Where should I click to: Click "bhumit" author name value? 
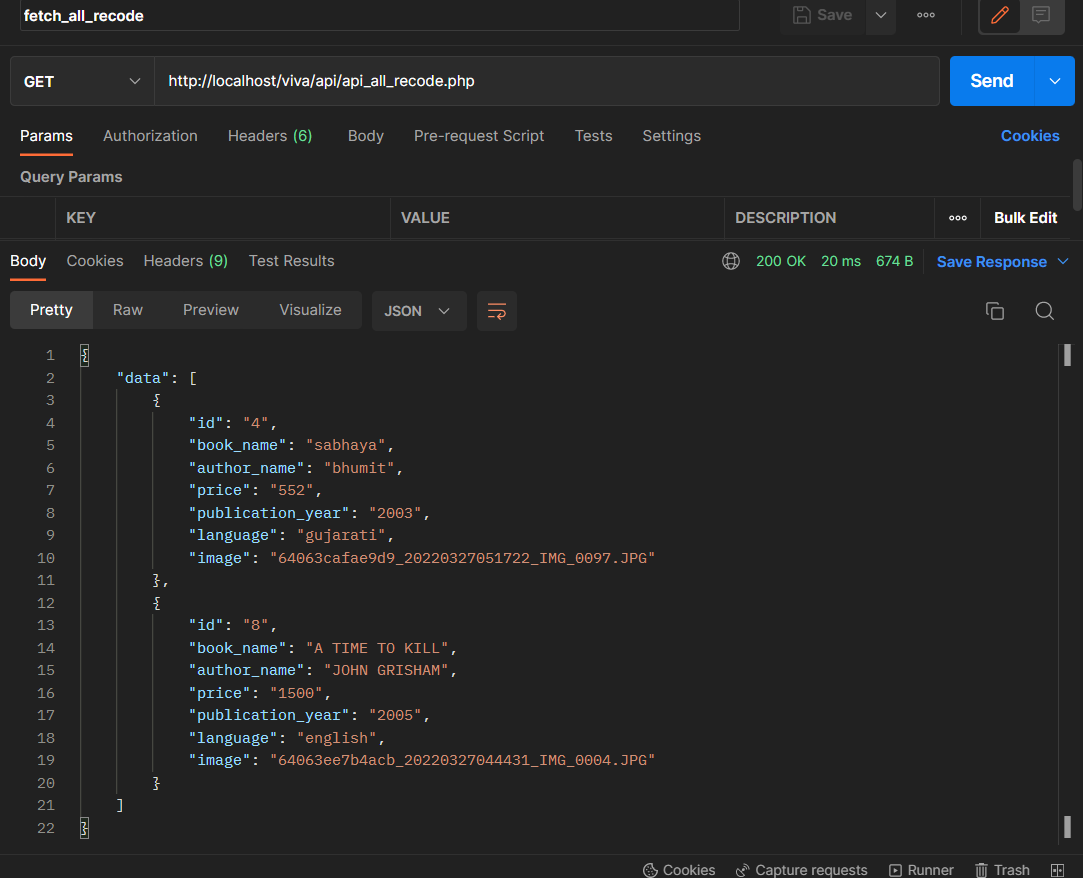pos(358,468)
